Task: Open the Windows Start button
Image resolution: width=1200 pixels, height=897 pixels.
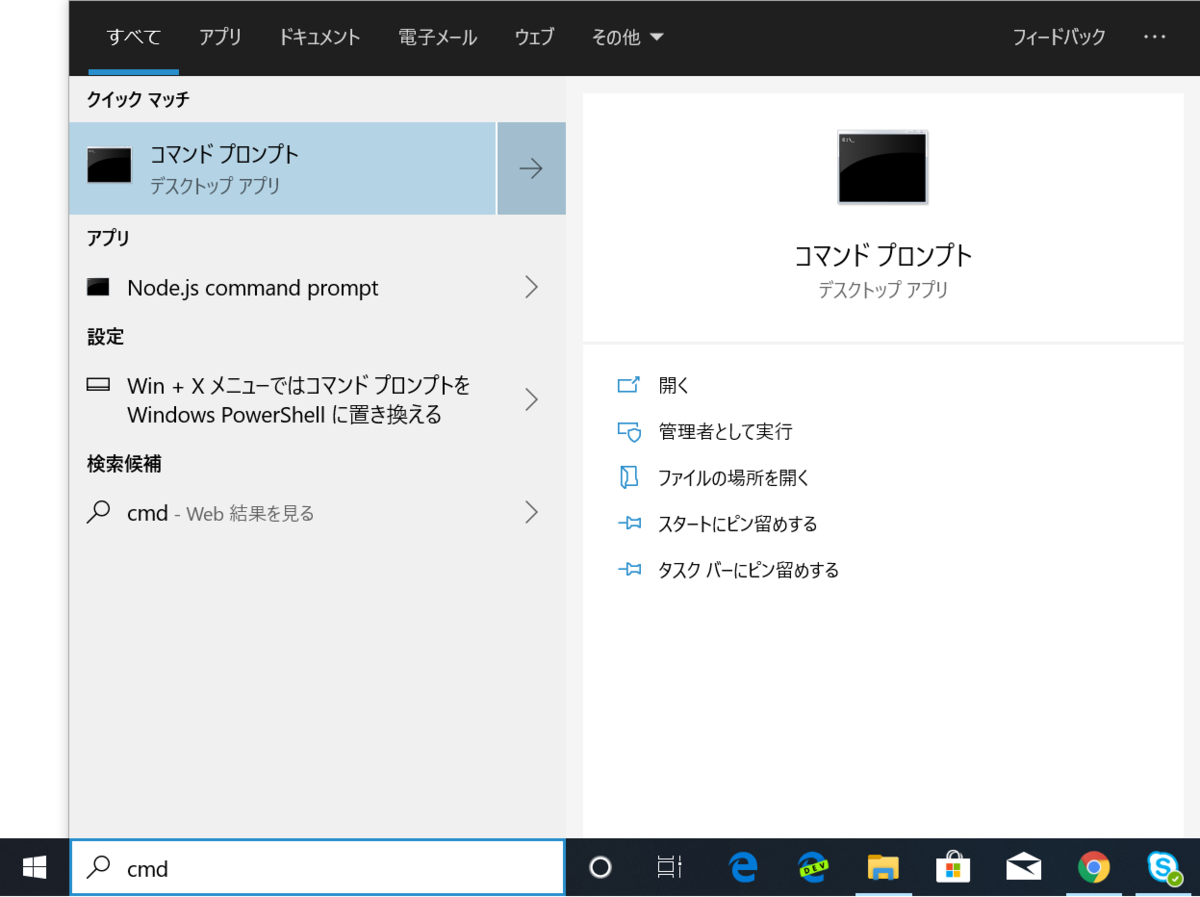Action: point(35,867)
